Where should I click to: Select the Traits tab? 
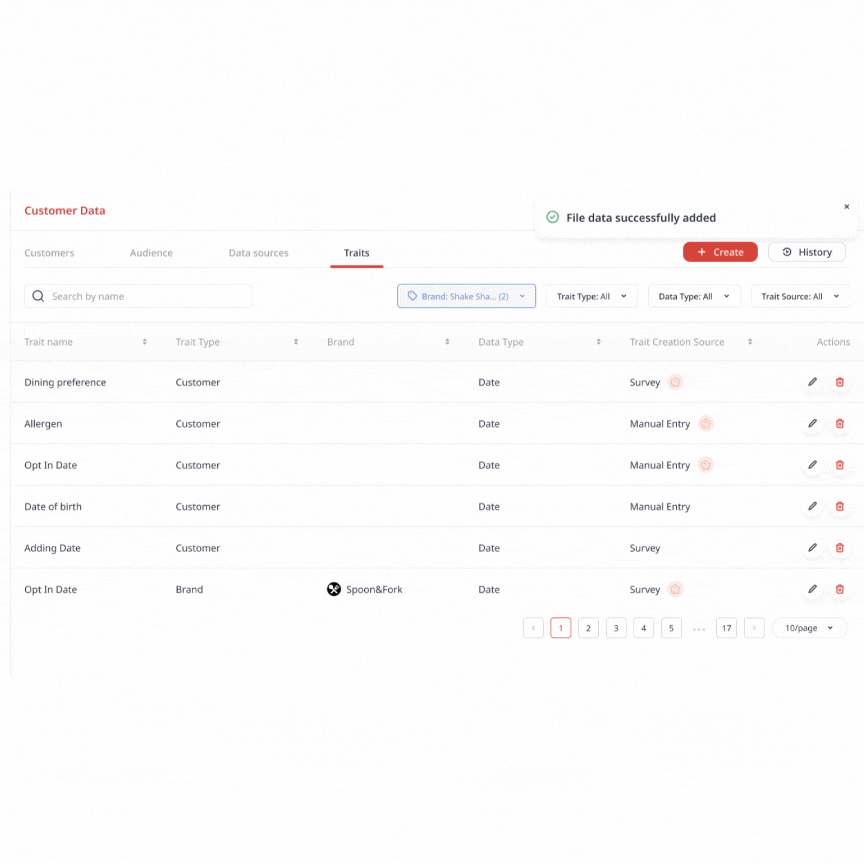(357, 252)
